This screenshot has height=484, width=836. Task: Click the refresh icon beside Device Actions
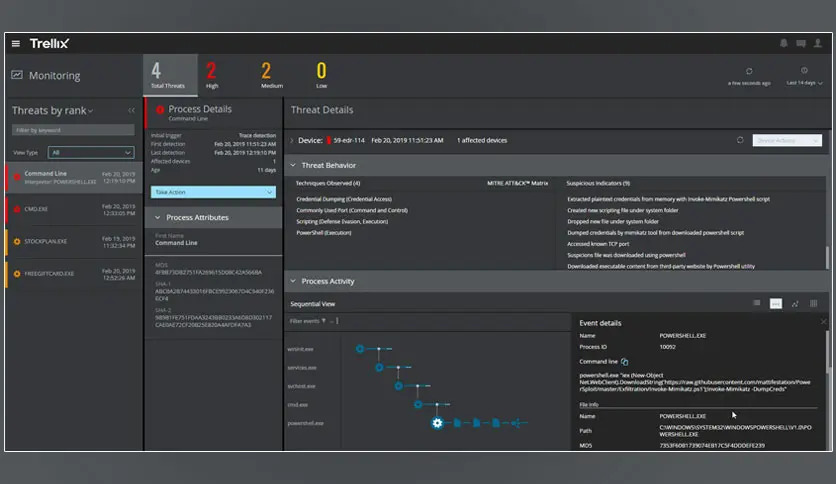coord(740,140)
